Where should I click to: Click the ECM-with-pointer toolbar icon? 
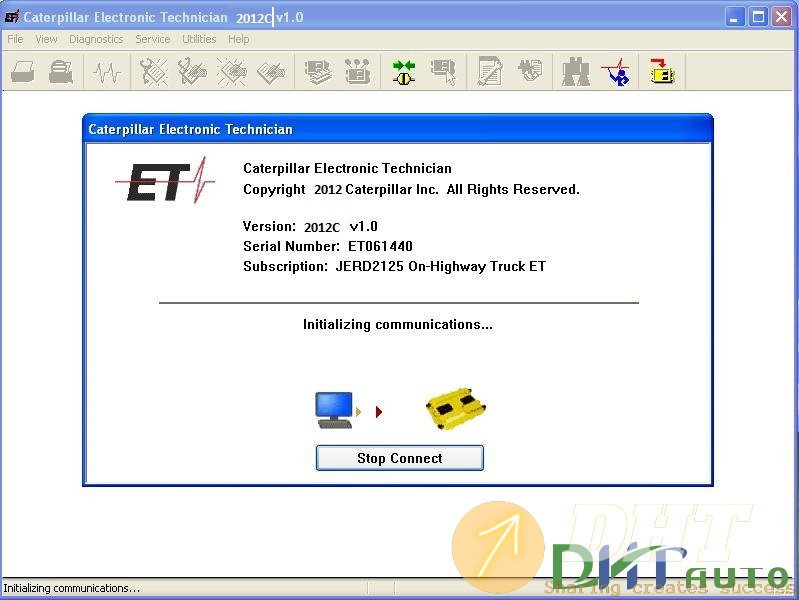(x=443, y=72)
